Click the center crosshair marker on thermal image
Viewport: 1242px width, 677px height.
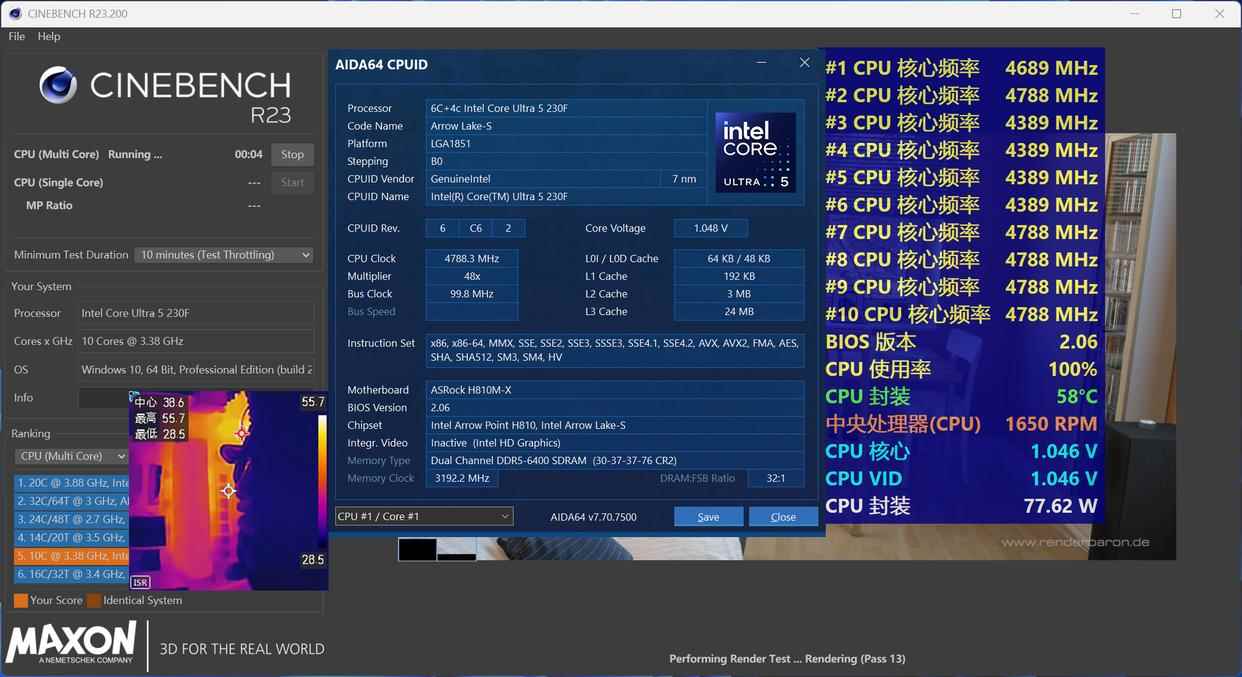tap(229, 490)
